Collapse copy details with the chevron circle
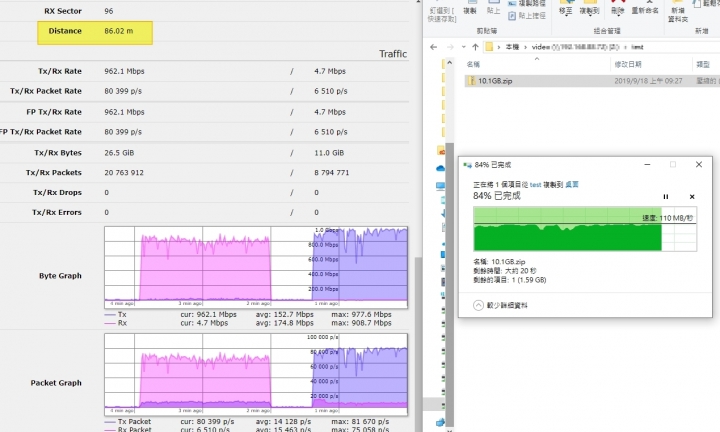 [x=478, y=305]
